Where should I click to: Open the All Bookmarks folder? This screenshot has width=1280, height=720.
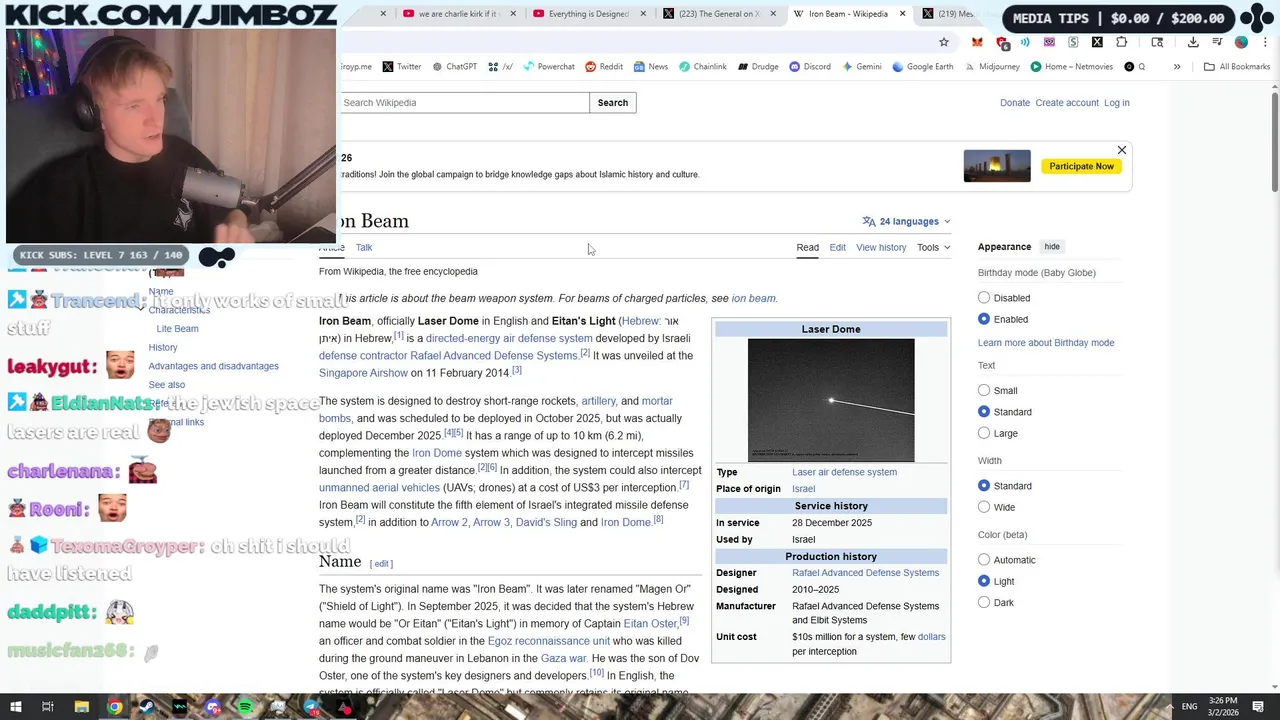[x=1237, y=67]
